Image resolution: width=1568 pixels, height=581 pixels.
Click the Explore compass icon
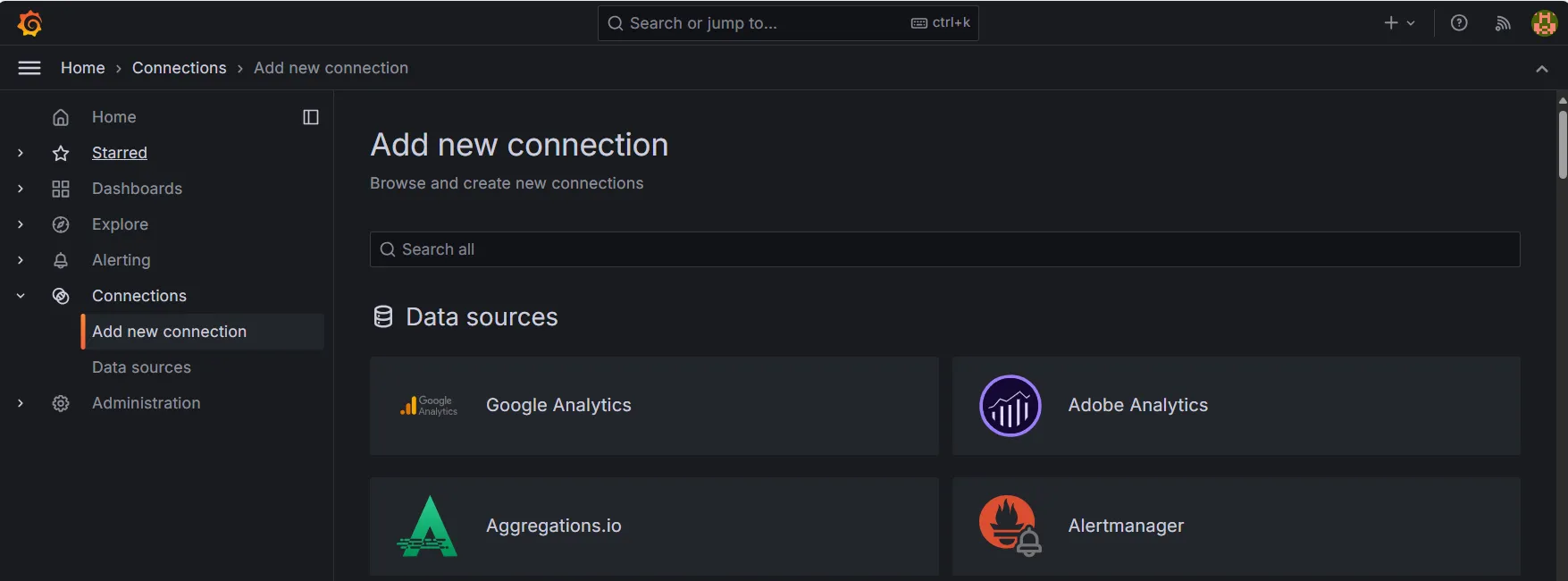[61, 224]
